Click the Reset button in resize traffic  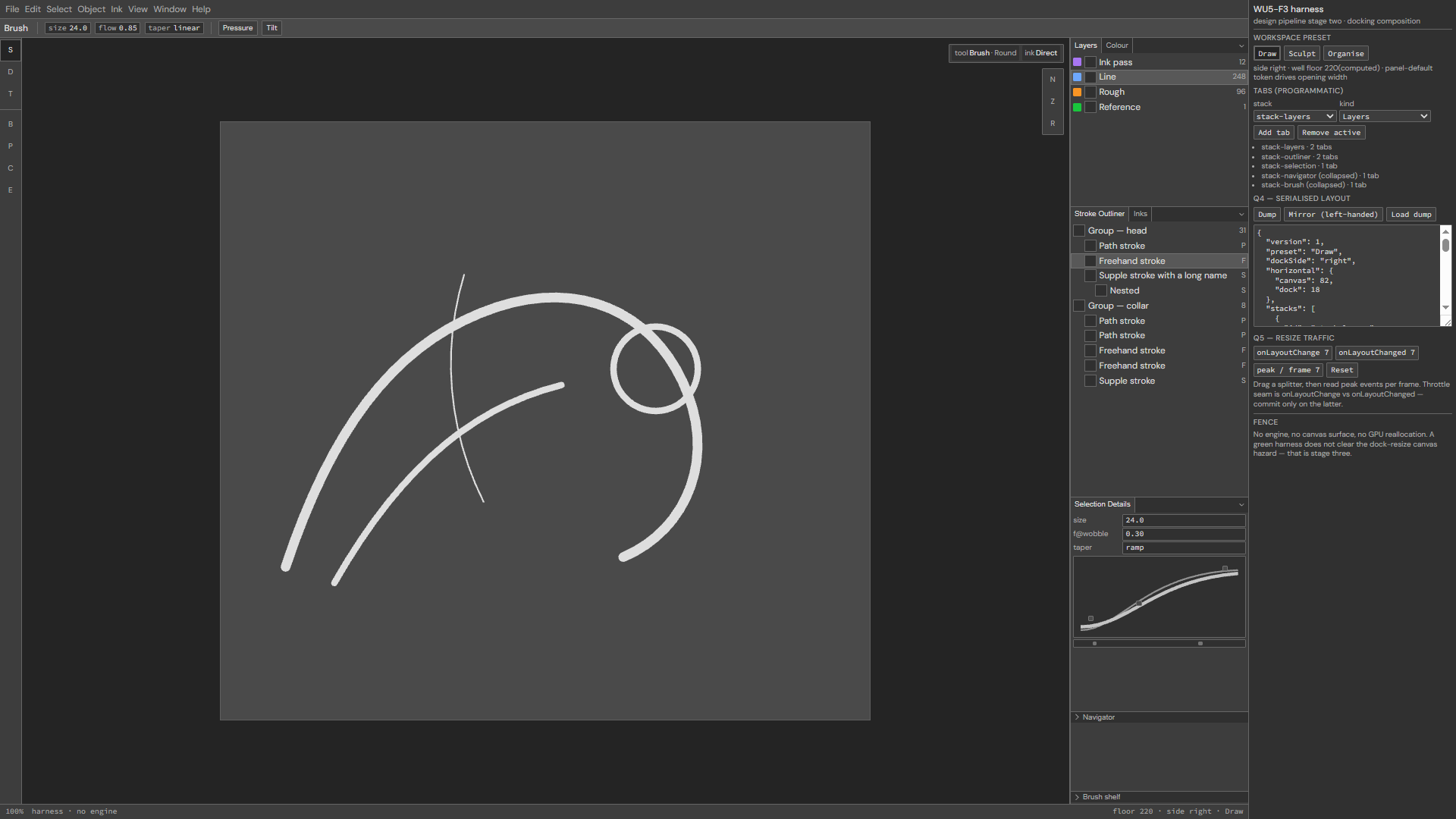click(x=1341, y=370)
